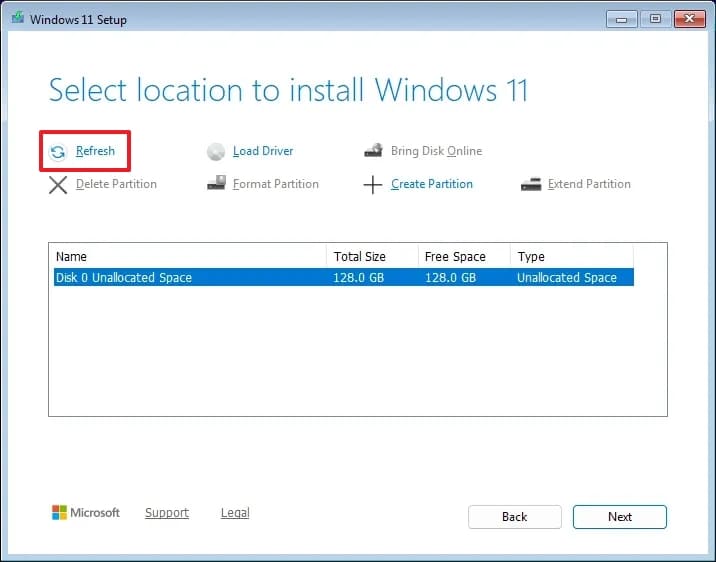Open the Load Driver link
The image size is (716, 562).
(263, 151)
